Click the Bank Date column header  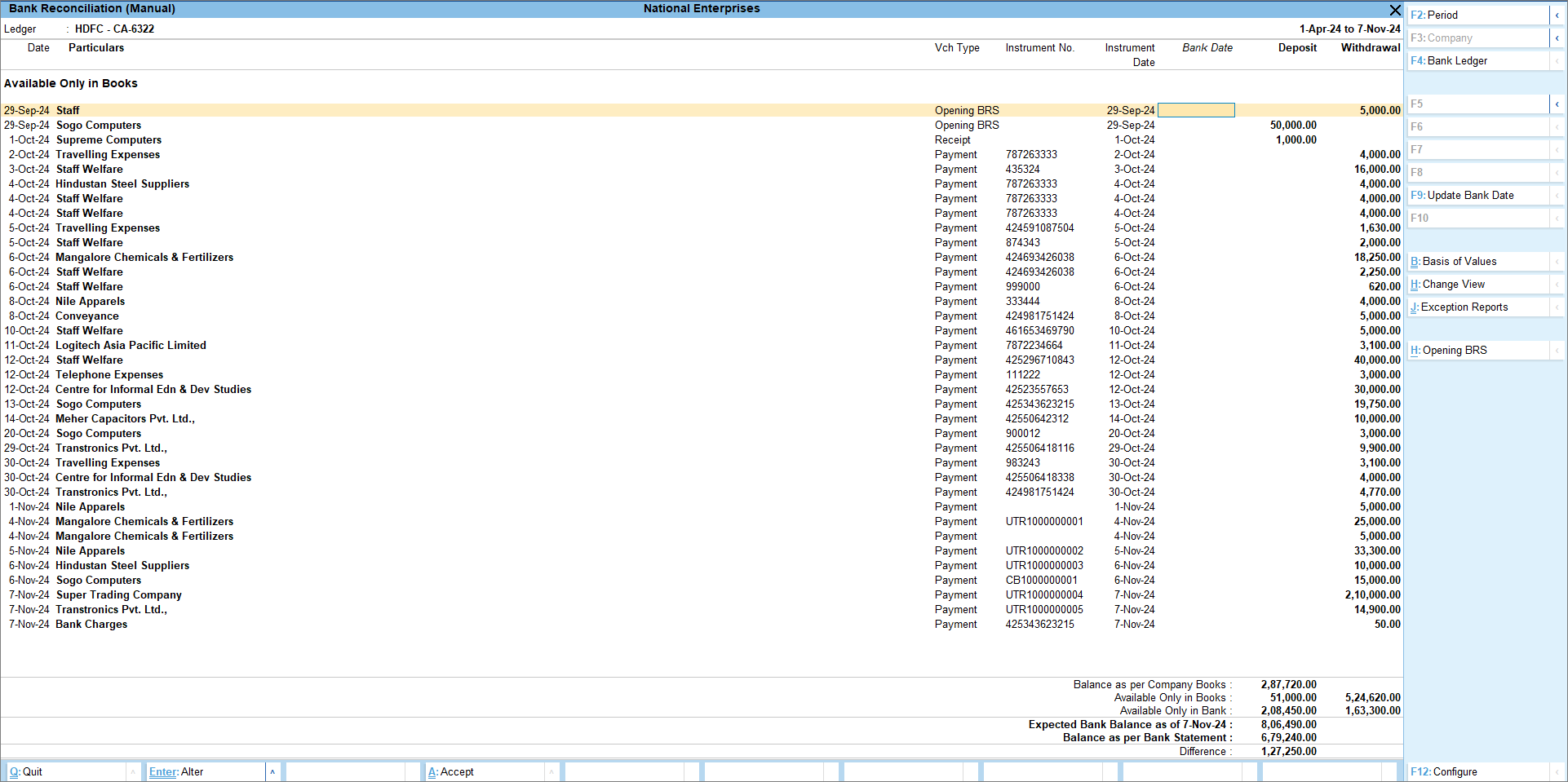[1207, 47]
